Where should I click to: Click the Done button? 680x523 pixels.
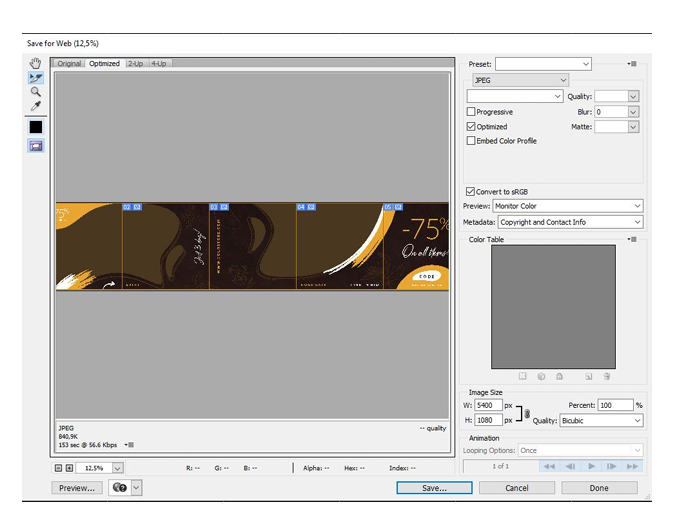(599, 488)
